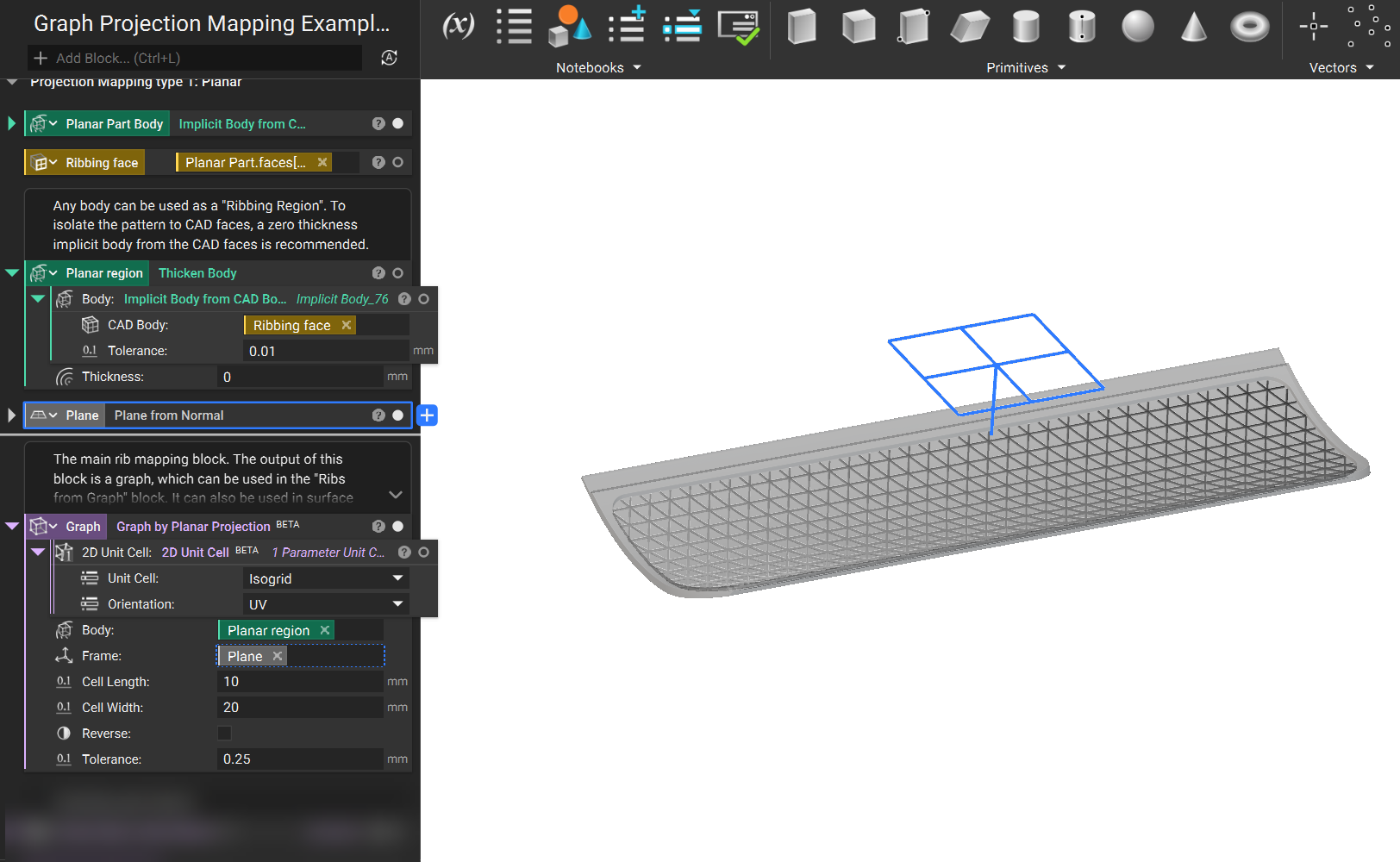Collapse the Planar region block
Screen dimensions: 1400x862
pyautogui.click(x=12, y=273)
